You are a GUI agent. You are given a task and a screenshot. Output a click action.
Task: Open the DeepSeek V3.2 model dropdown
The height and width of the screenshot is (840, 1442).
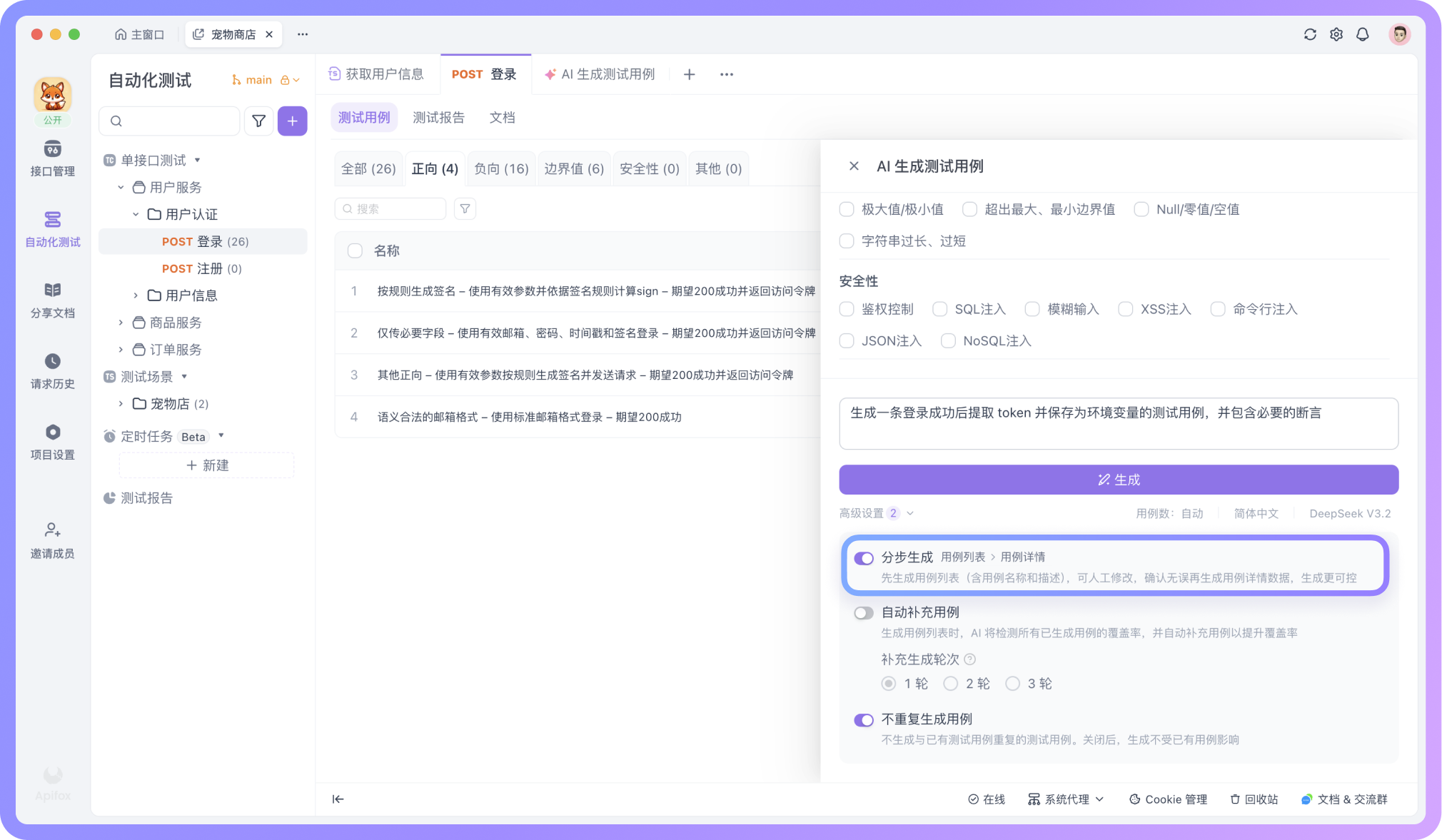[x=1349, y=512]
